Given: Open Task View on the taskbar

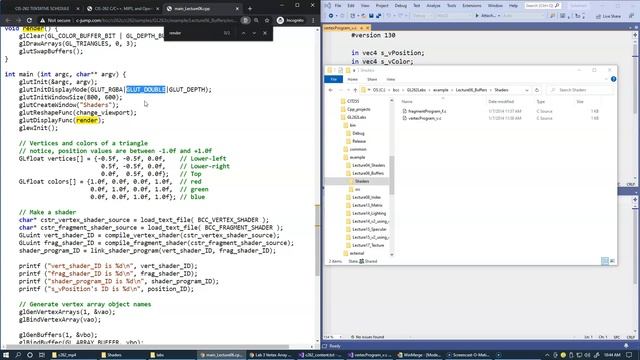Looking at the screenshot, I should pos(42,355).
